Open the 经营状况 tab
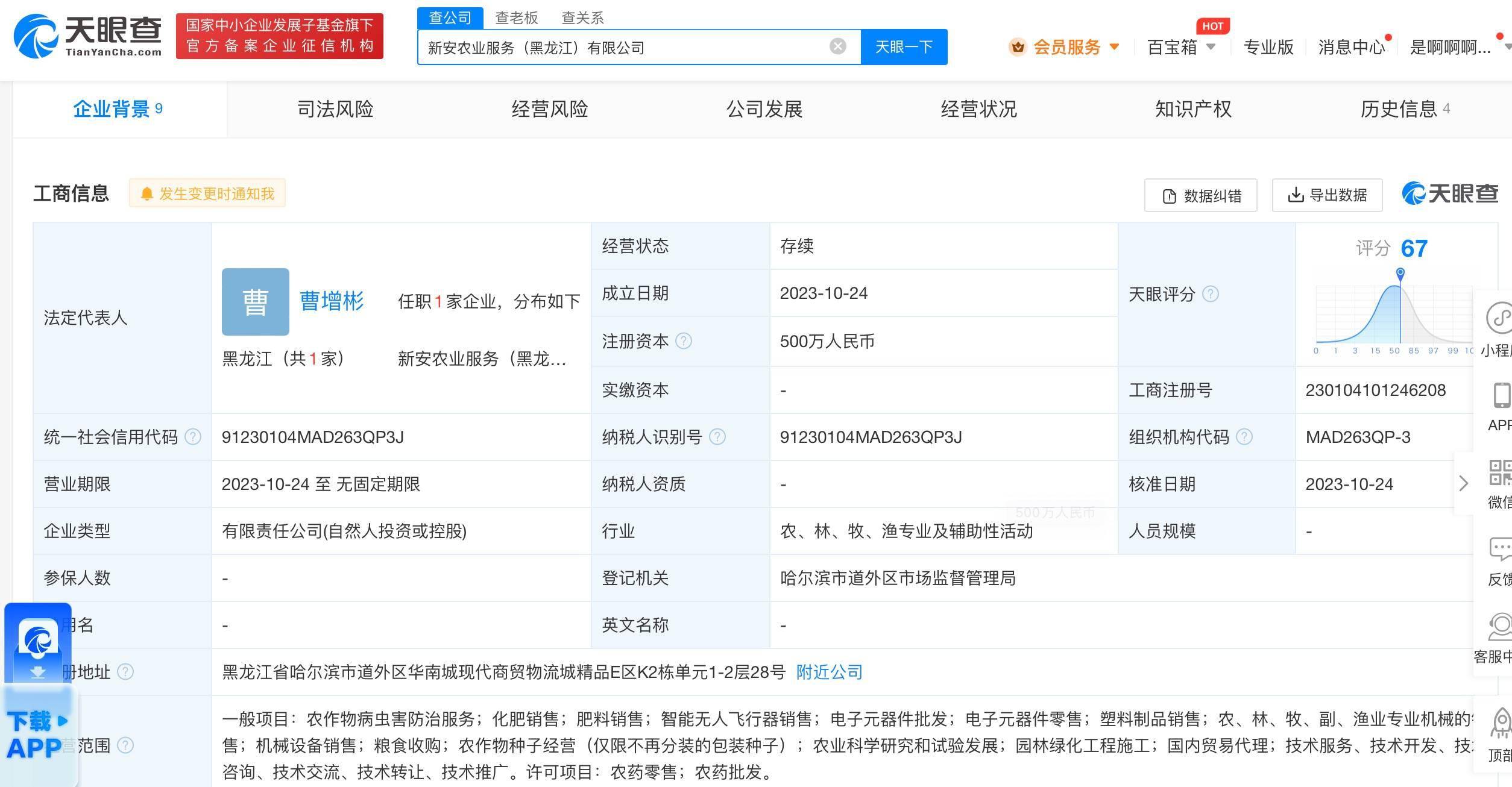The width and height of the screenshot is (1512, 787). pos(979,109)
